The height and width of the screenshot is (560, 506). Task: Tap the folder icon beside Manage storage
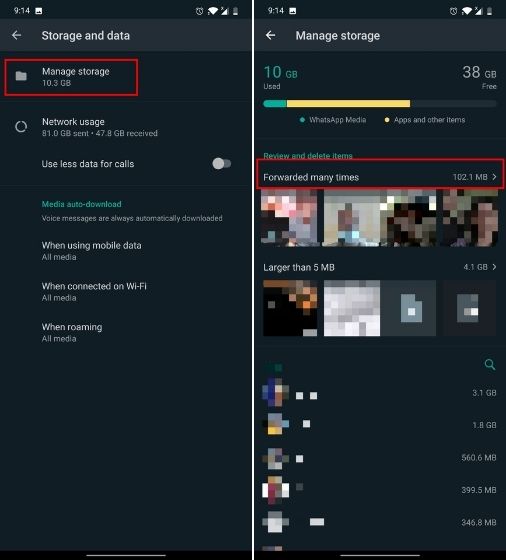click(x=21, y=76)
